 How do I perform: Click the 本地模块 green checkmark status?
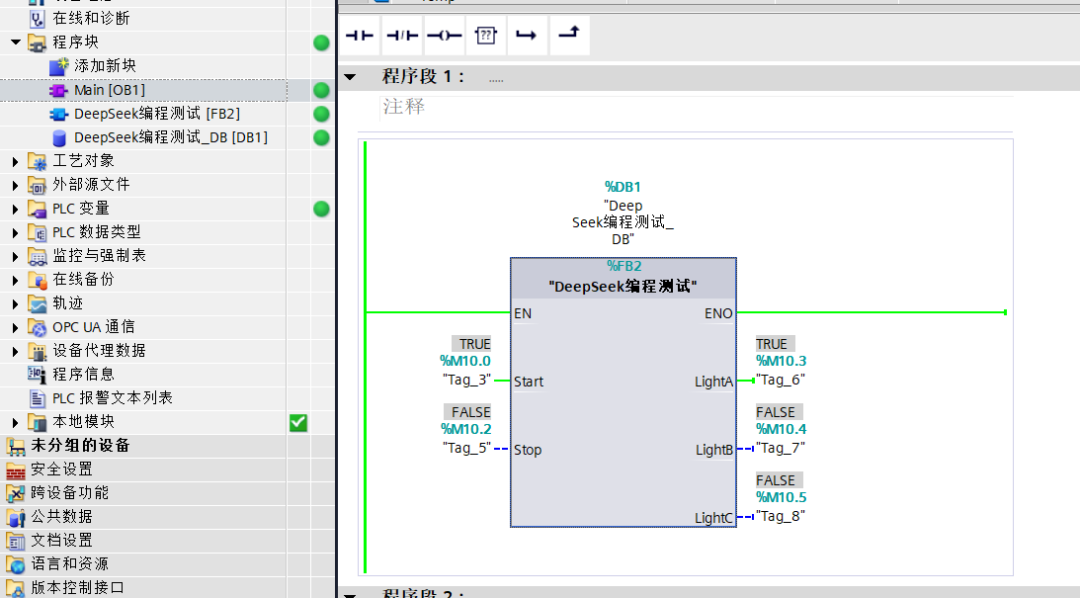(x=298, y=422)
